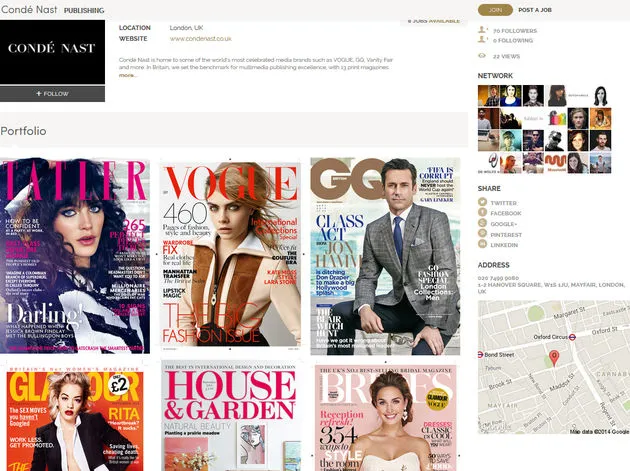Image resolution: width=630 pixels, height=471 pixels.
Task: Open the De Wolfe logo network member
Action: pos(488,163)
